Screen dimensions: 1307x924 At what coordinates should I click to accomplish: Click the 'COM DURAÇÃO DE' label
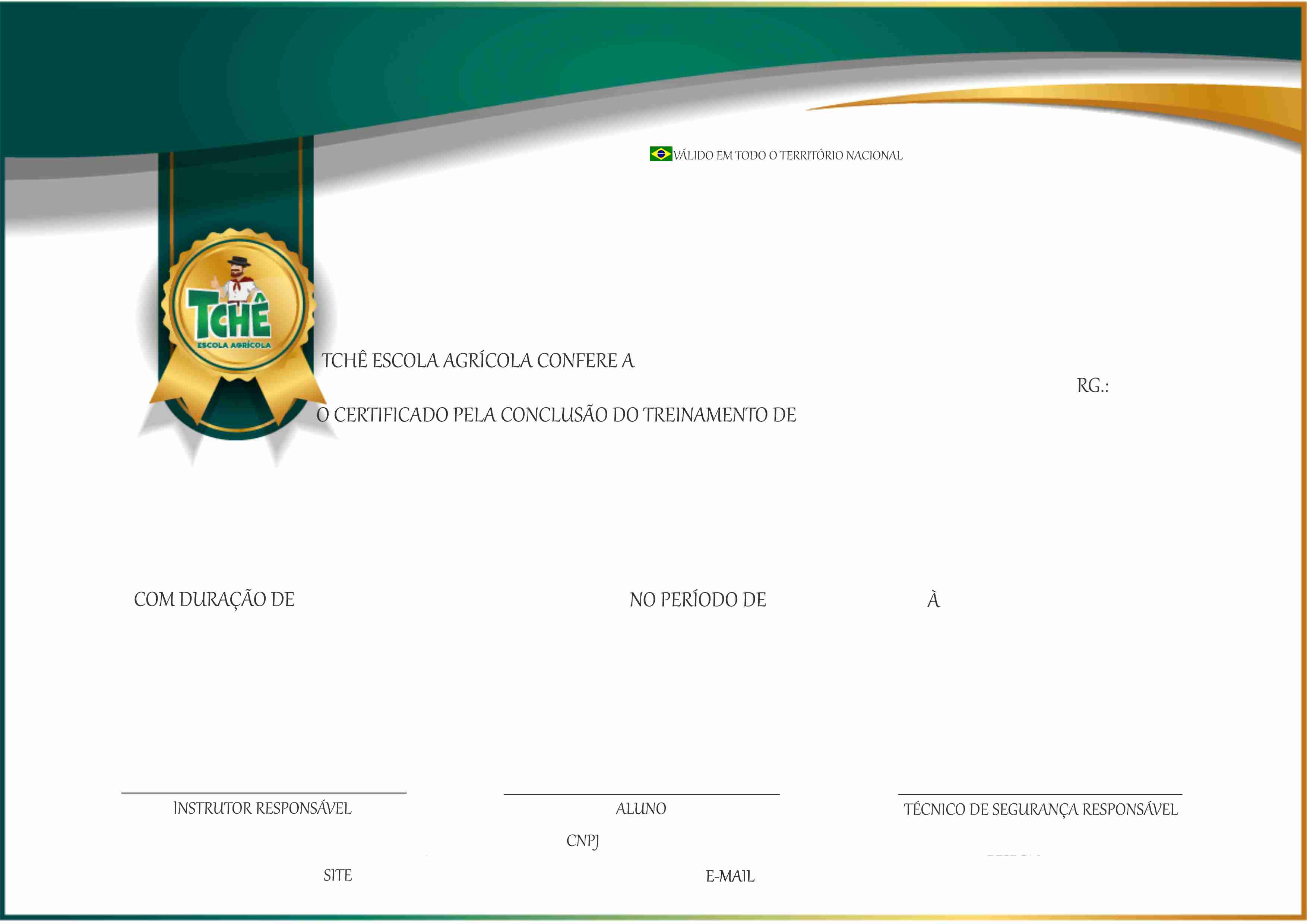tap(214, 599)
